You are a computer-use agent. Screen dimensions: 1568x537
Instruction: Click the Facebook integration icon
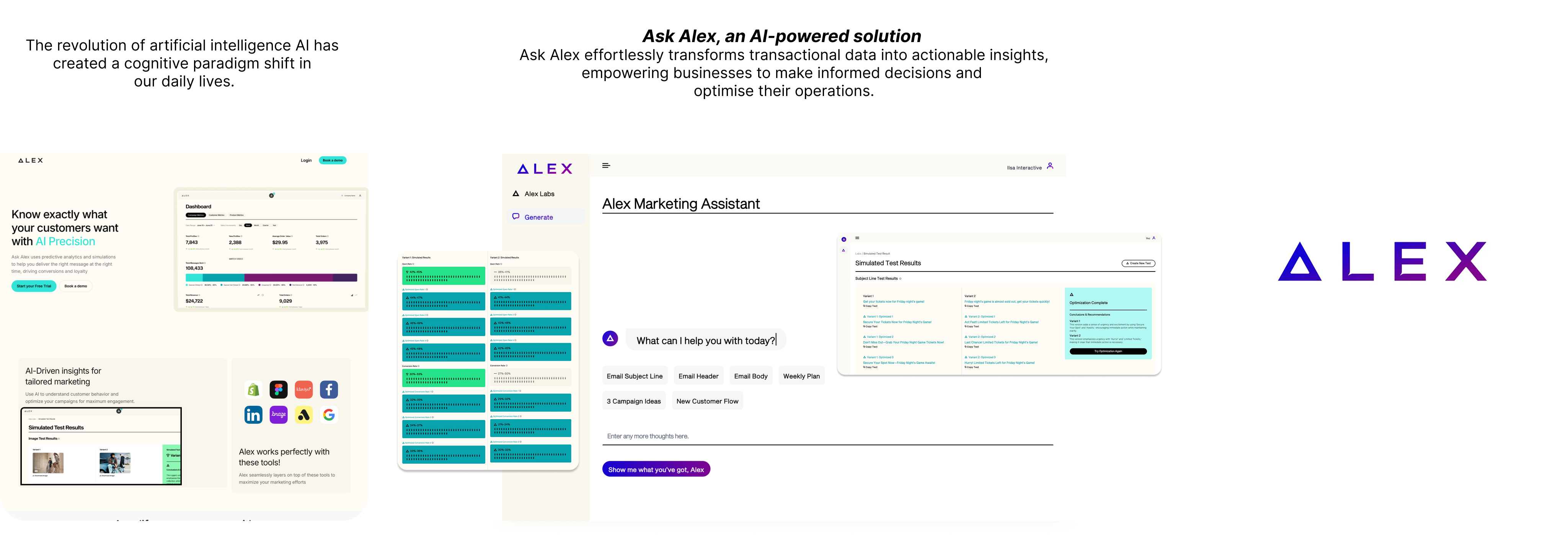pyautogui.click(x=329, y=390)
